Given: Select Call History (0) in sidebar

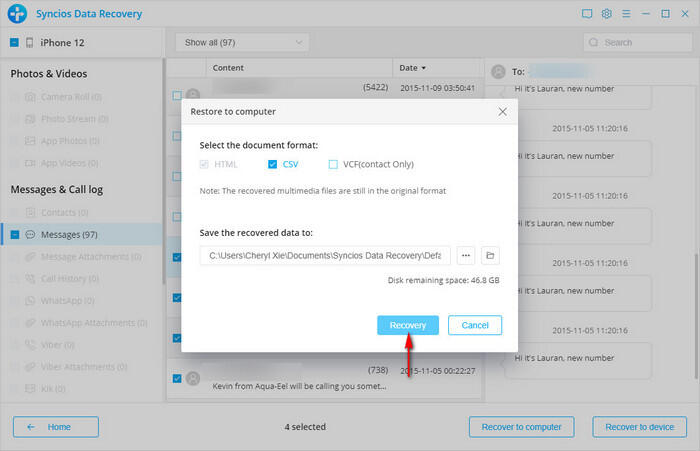Looking at the screenshot, I should click(x=72, y=278).
